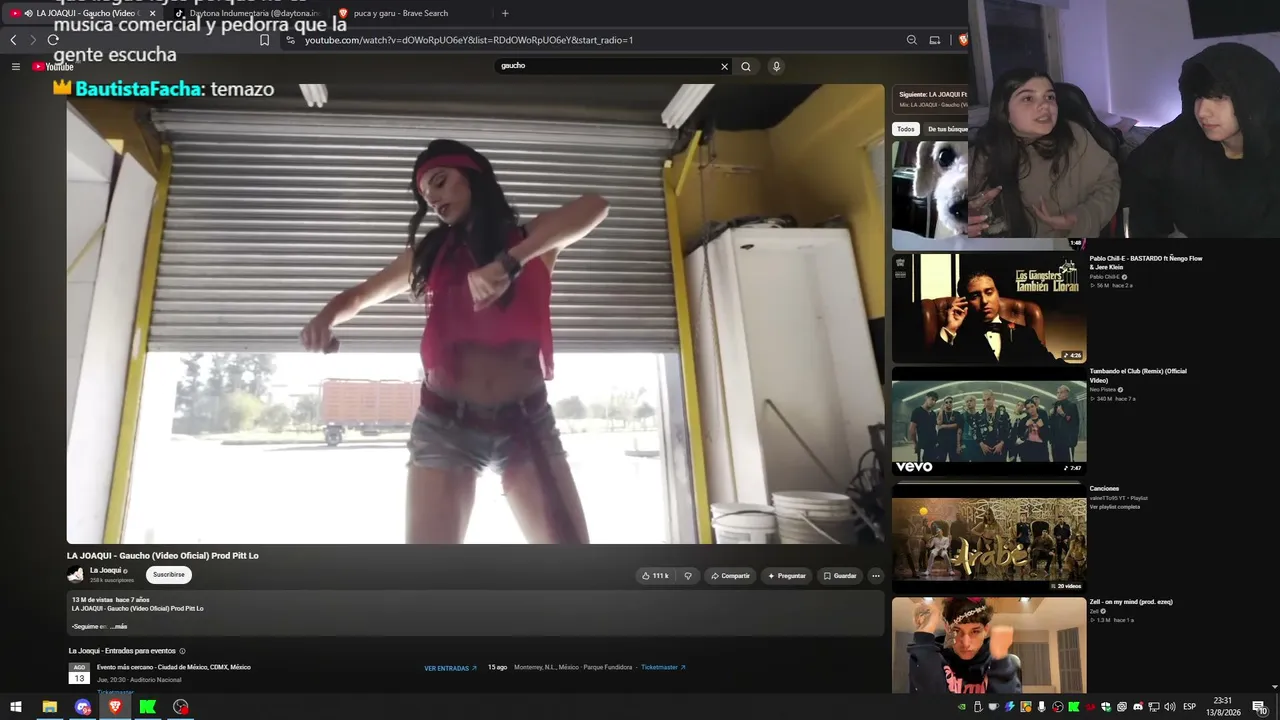
Task: Select the 'Todos' filter chip
Action: (906, 129)
